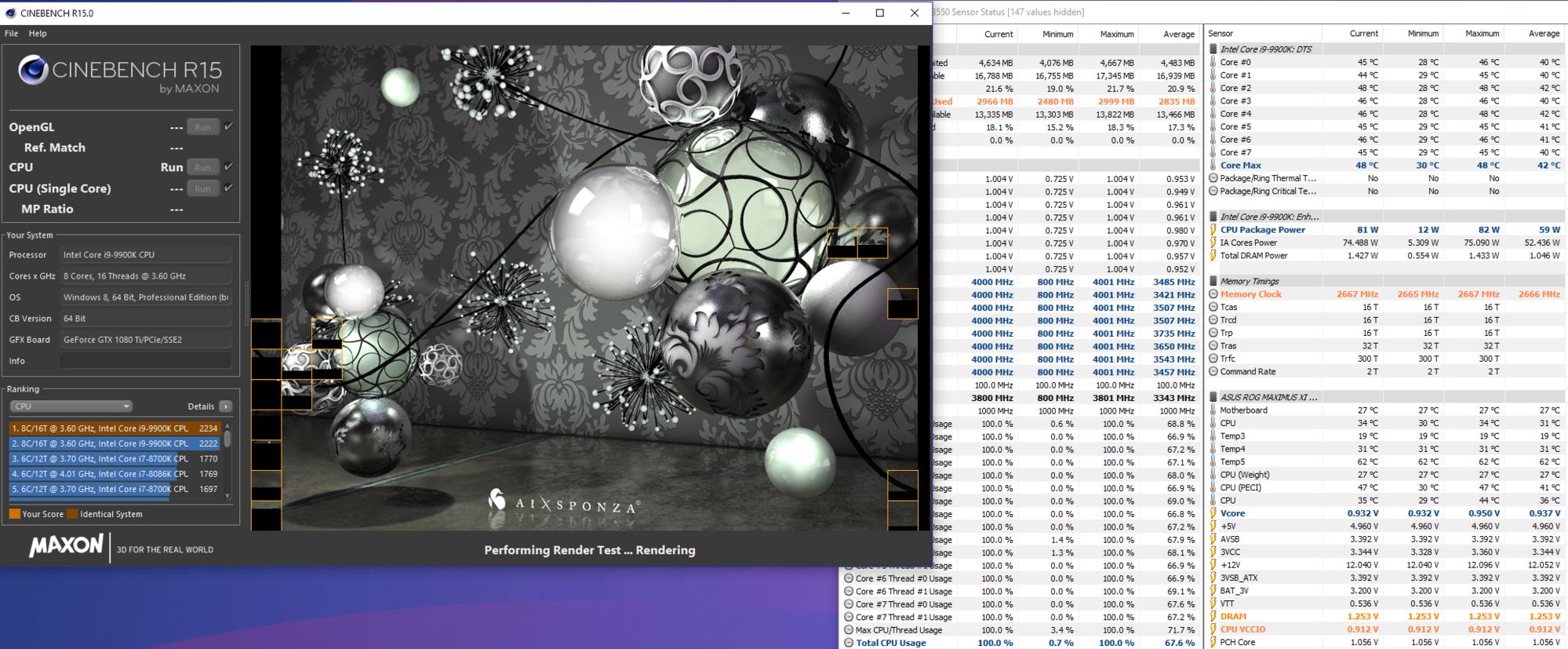Image resolution: width=1568 pixels, height=649 pixels.
Task: Click the clock icon for Memory Clock
Action: point(1213,294)
